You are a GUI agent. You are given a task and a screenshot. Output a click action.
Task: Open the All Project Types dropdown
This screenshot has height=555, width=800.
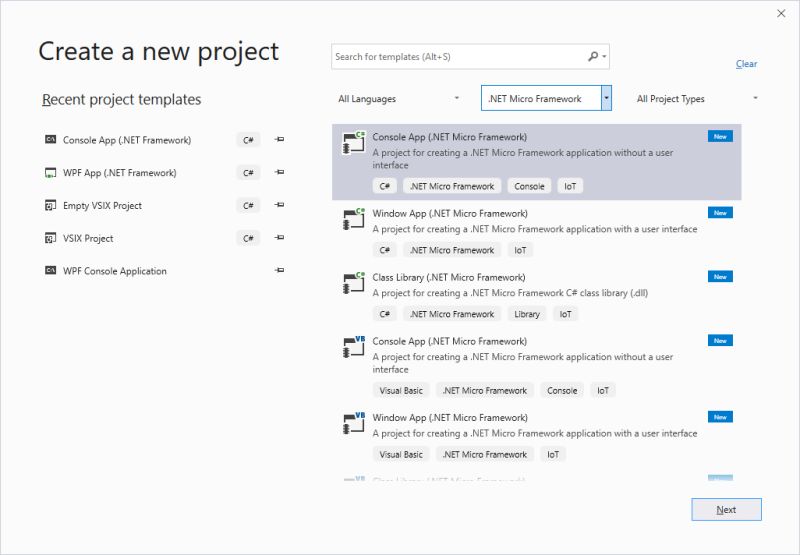(696, 99)
